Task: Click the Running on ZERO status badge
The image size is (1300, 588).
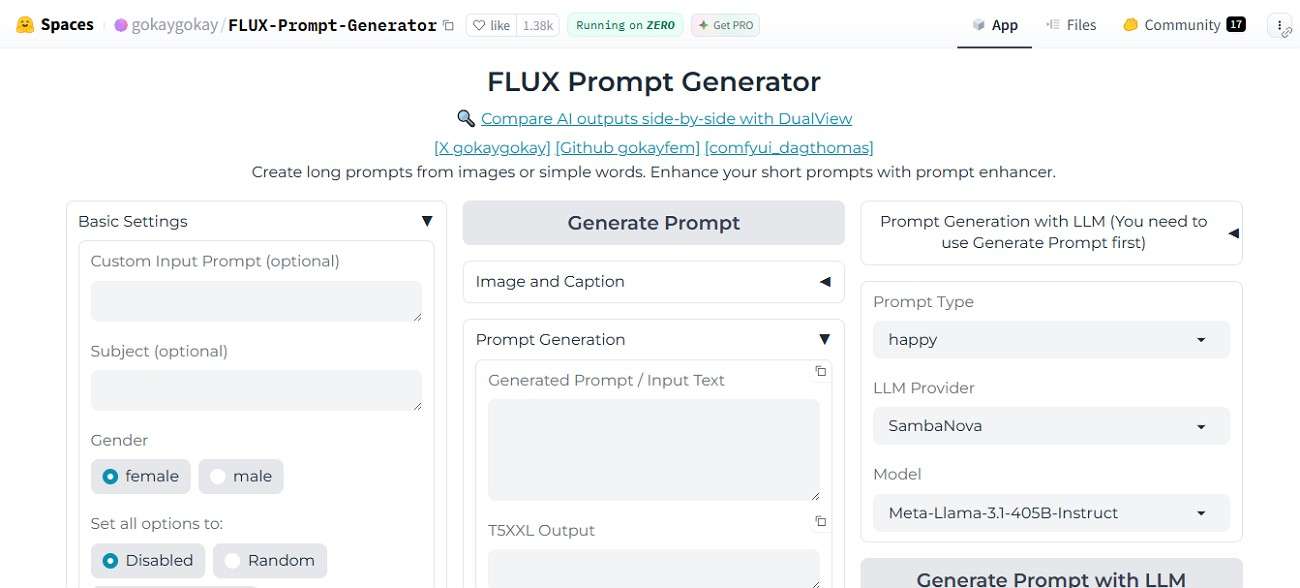Action: 624,24
